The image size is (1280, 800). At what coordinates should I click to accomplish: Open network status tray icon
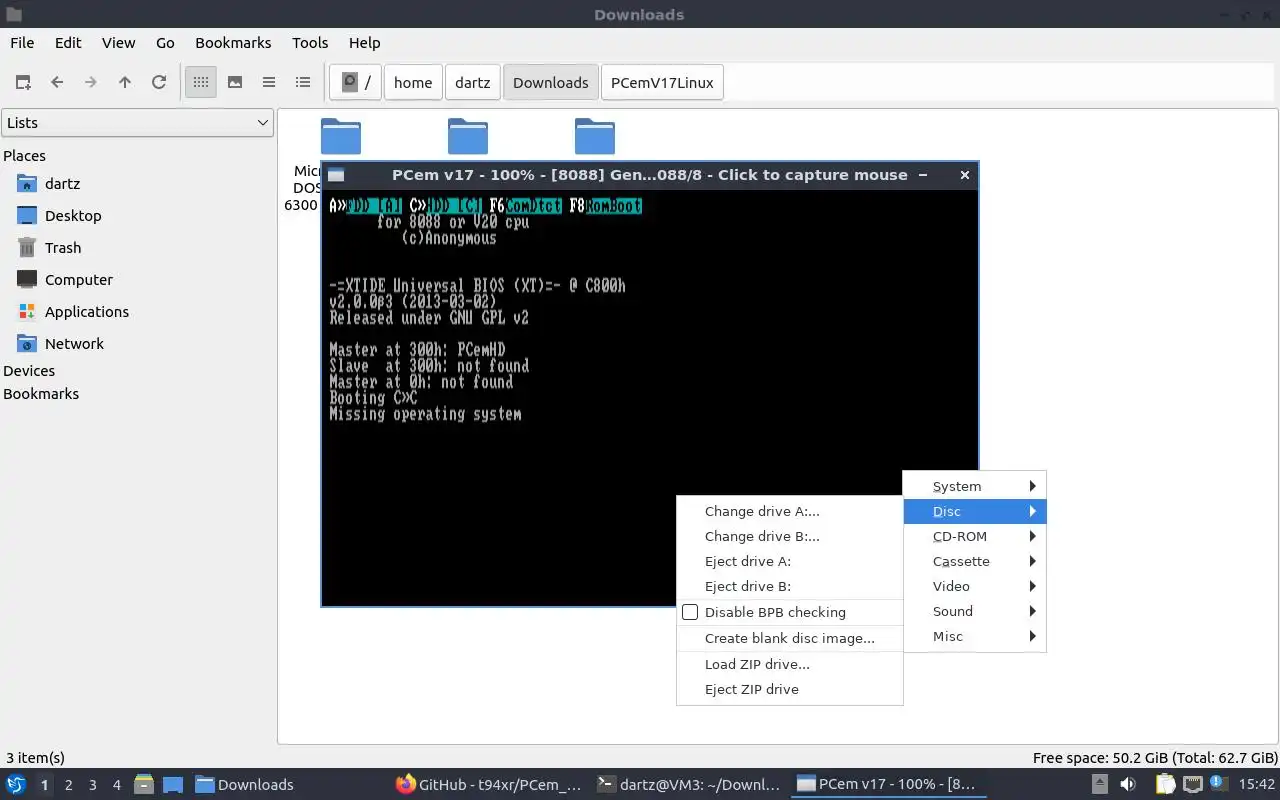[x=1192, y=784]
